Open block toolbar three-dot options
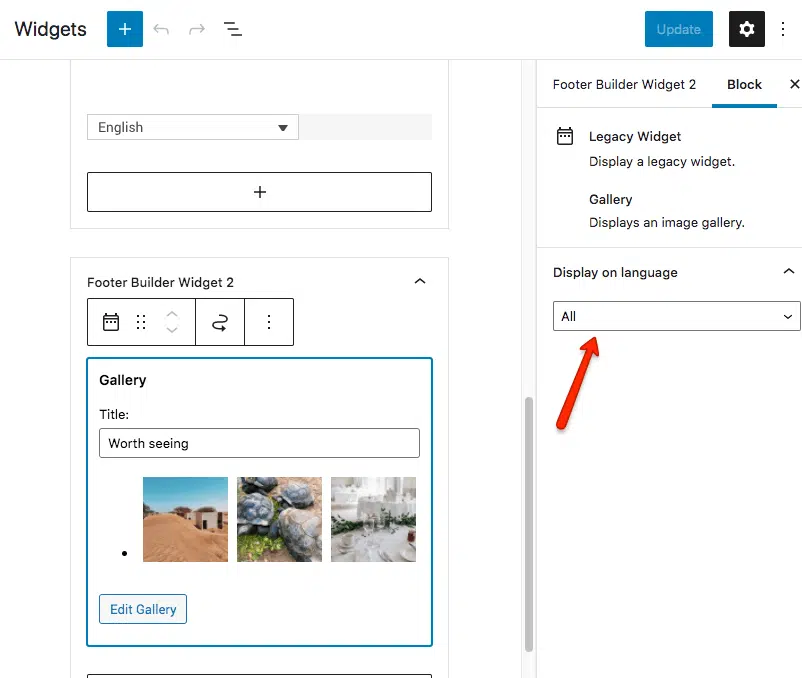This screenshot has height=678, width=802. coord(269,322)
